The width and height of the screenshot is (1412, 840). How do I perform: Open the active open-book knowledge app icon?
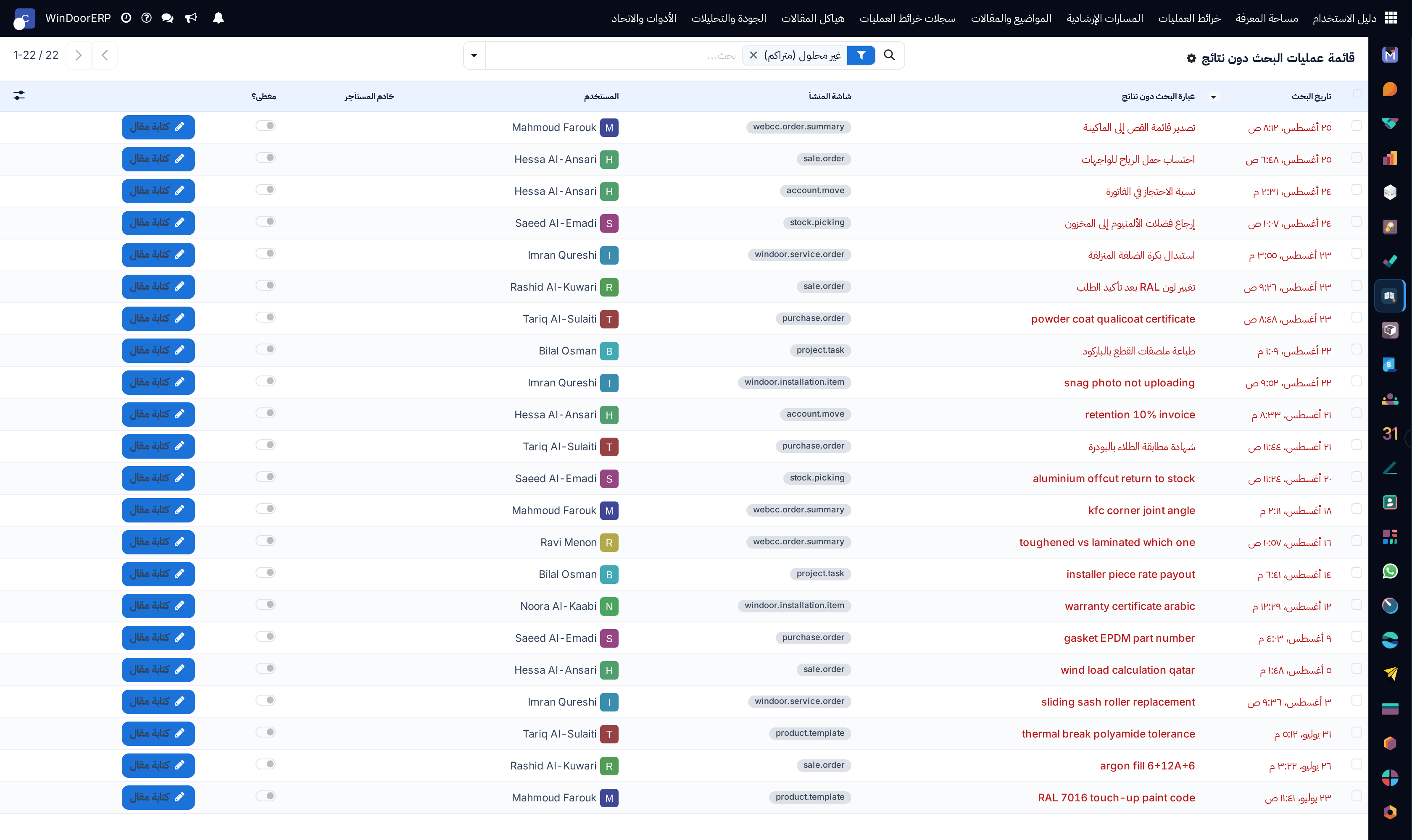[1390, 296]
